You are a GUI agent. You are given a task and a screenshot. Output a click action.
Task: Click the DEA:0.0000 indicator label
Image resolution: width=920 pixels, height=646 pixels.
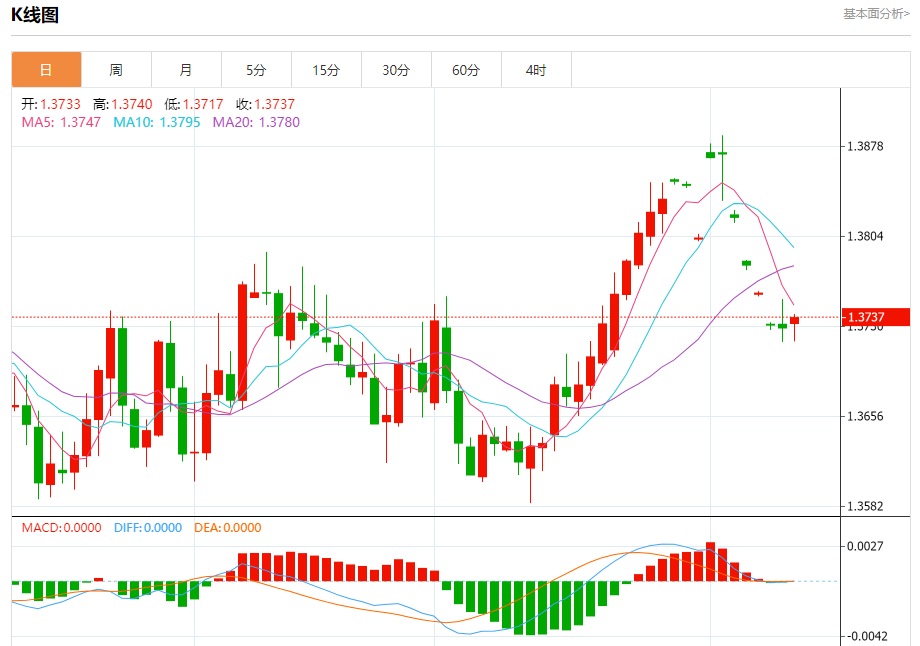[228, 527]
